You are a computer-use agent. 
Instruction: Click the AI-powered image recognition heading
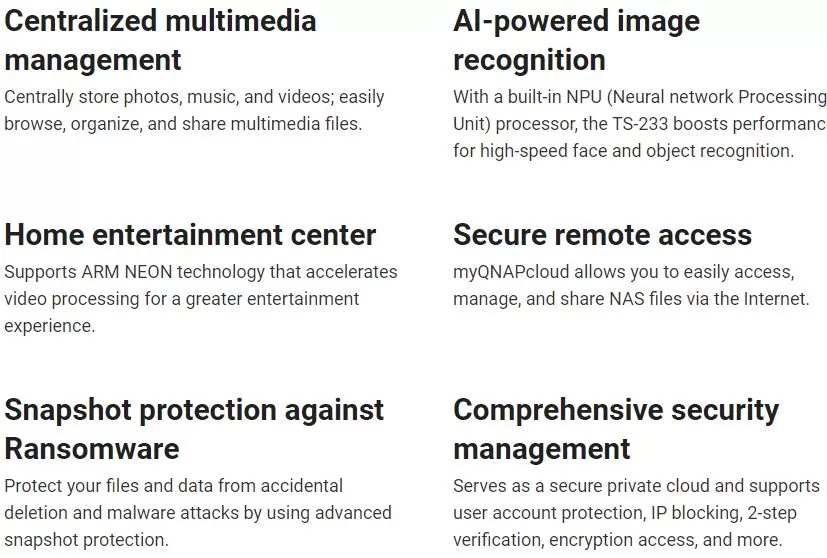click(x=576, y=41)
